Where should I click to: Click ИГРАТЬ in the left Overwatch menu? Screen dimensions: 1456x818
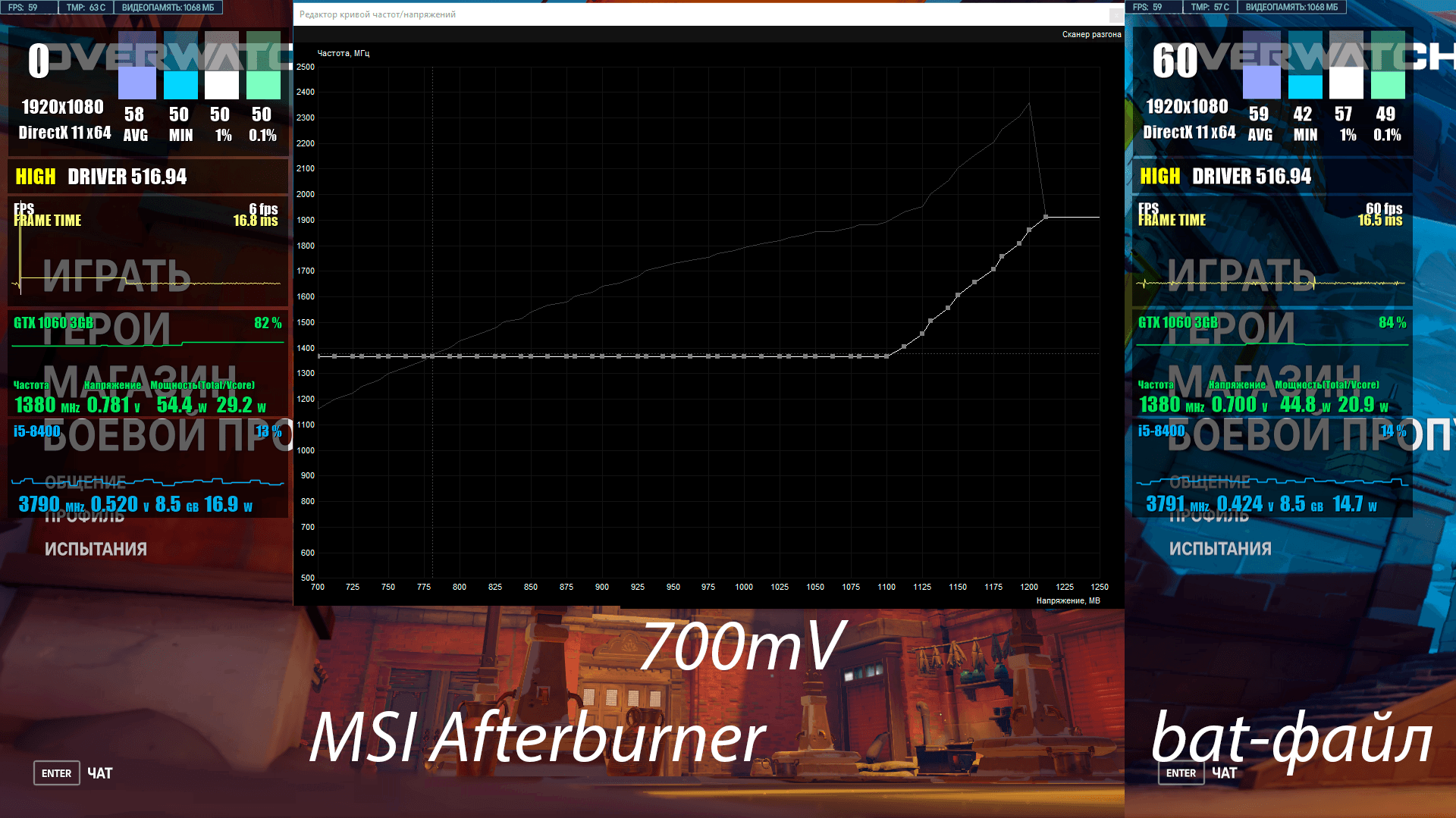click(x=117, y=275)
